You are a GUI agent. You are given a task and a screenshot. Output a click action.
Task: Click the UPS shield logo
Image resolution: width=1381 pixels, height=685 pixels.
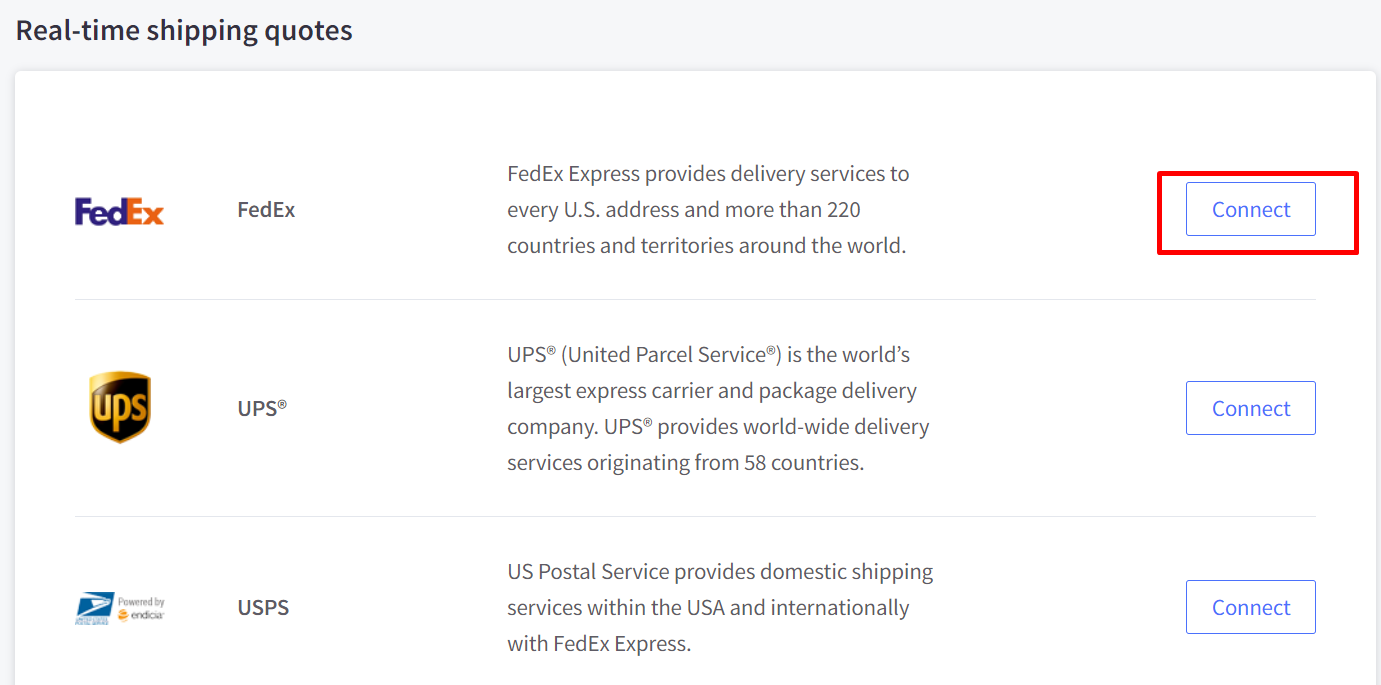click(120, 407)
